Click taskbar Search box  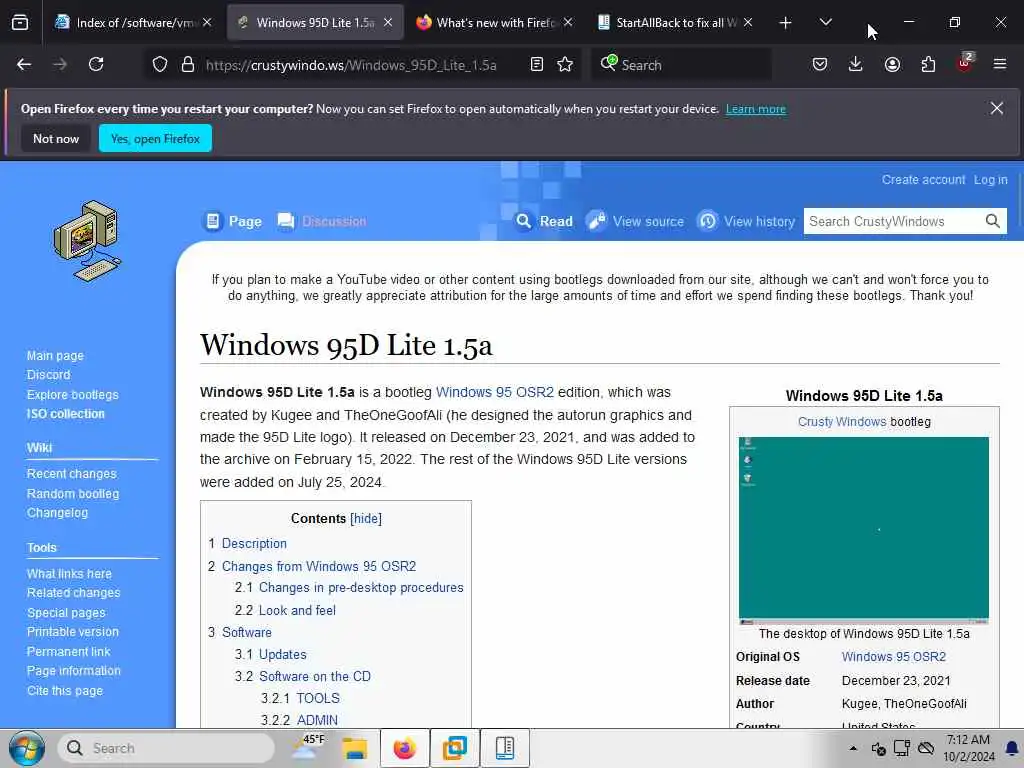coord(167,748)
